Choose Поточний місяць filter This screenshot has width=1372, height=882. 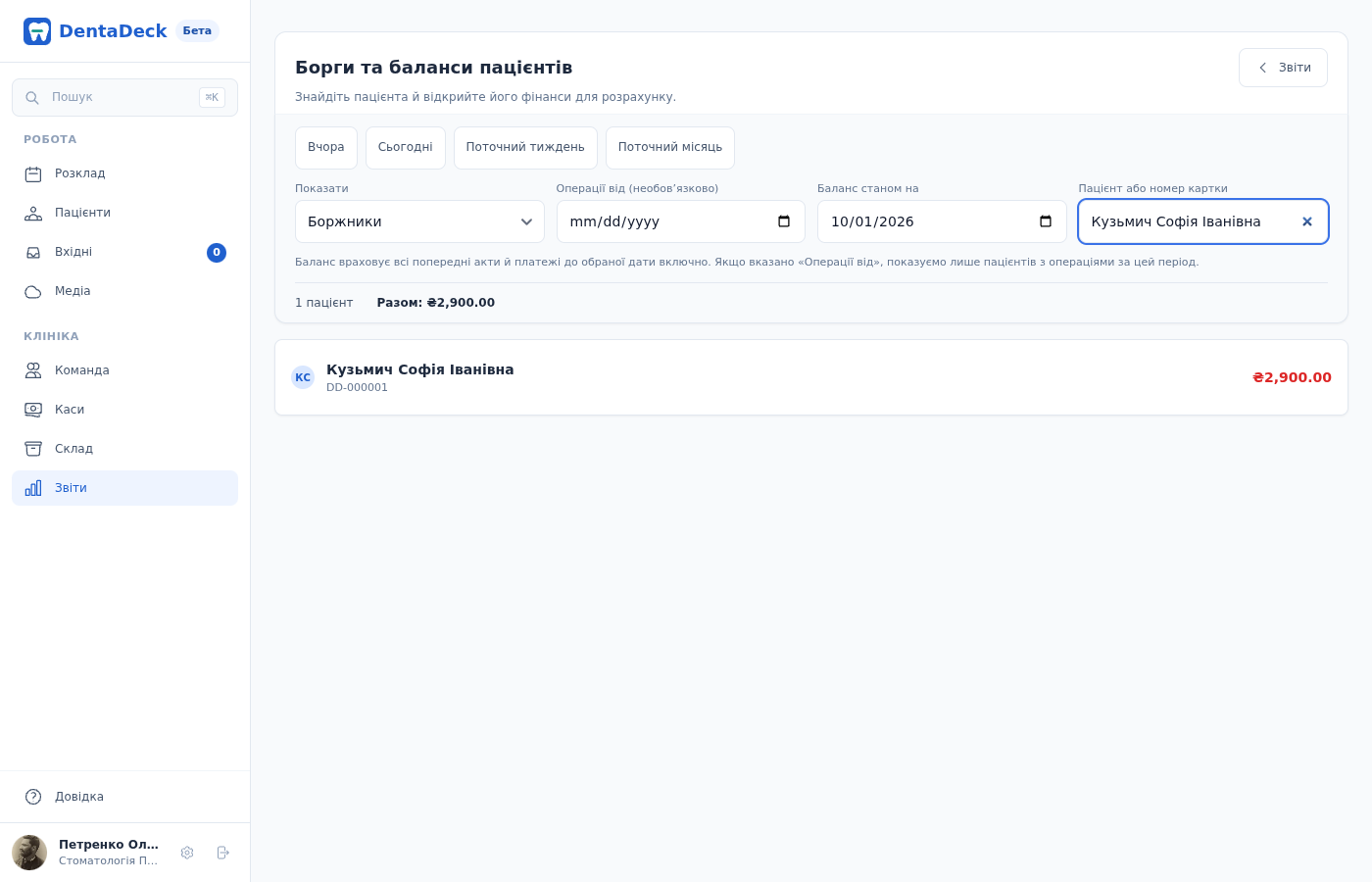click(670, 148)
